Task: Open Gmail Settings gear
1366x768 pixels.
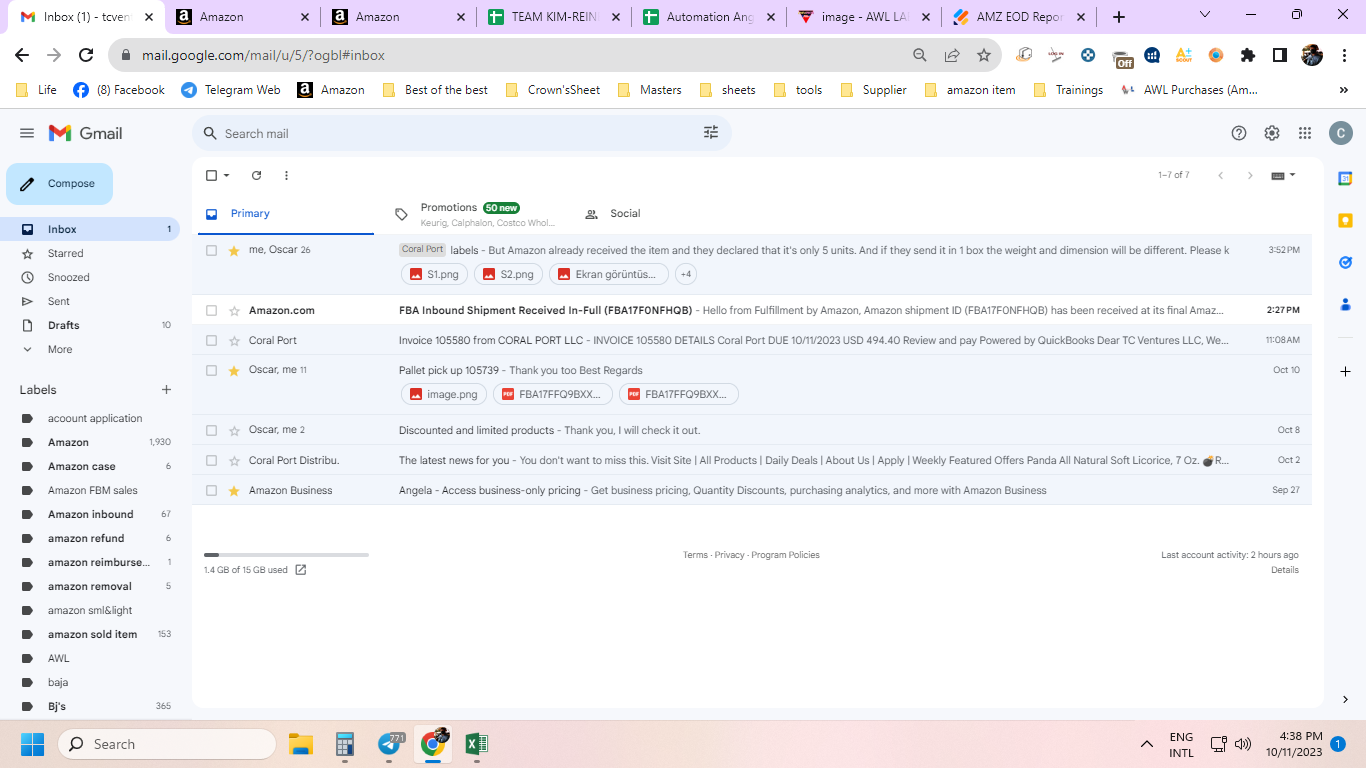Action: [1272, 133]
